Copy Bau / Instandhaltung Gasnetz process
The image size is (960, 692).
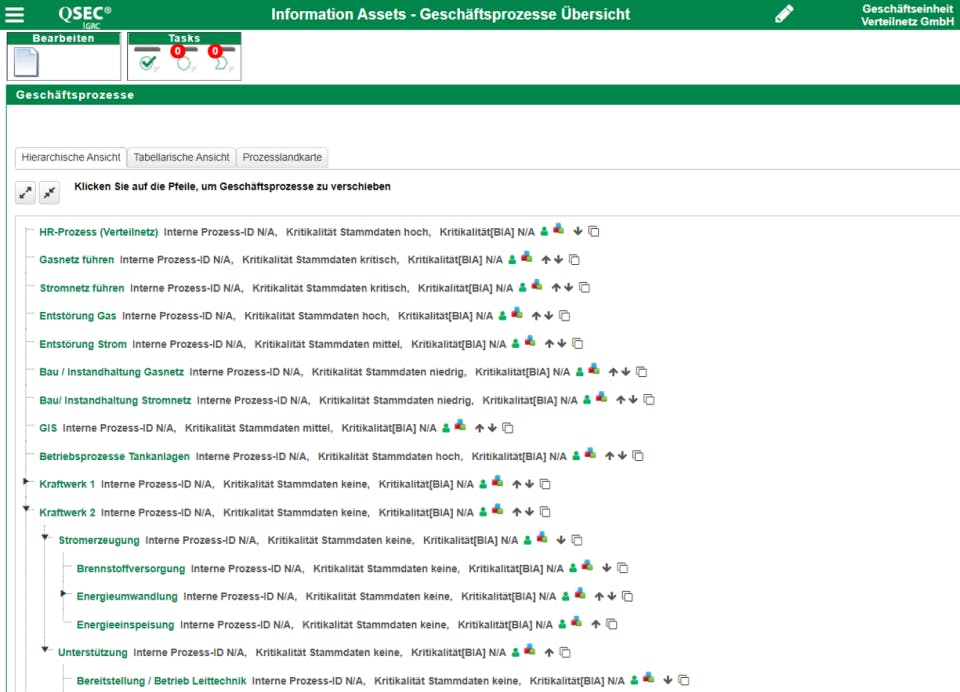642,372
